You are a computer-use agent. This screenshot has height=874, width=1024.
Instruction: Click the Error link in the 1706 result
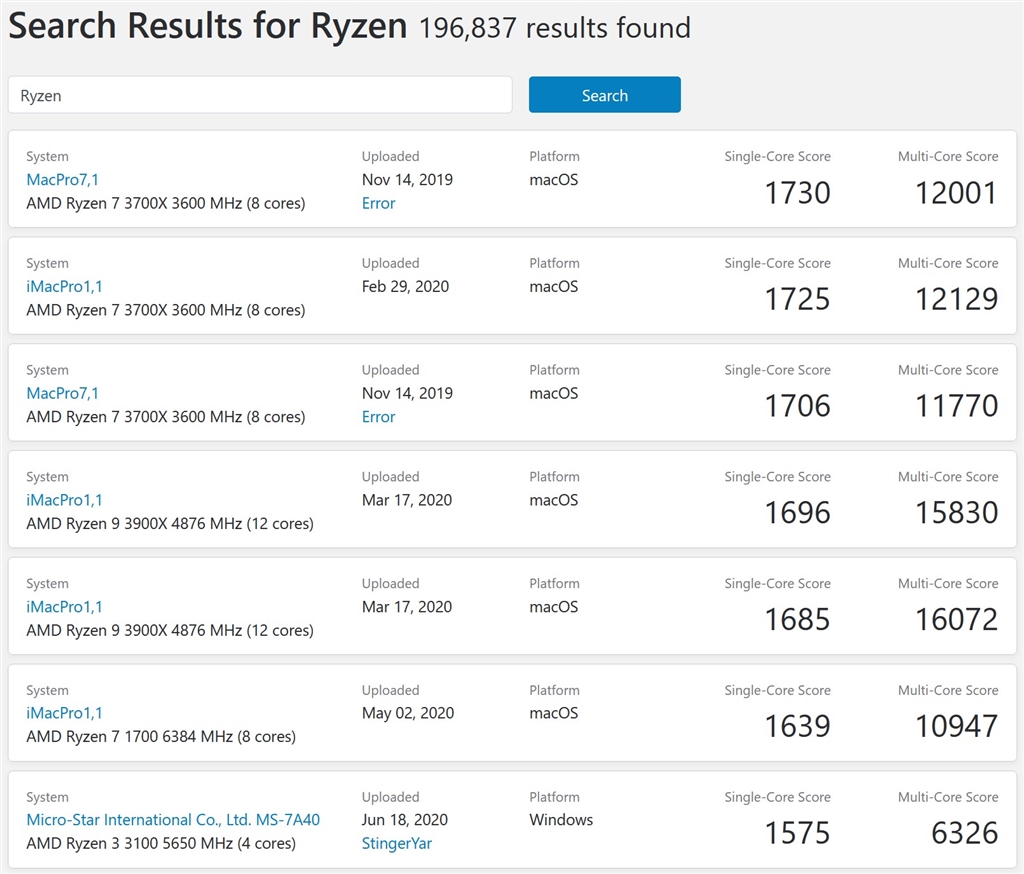[378, 417]
